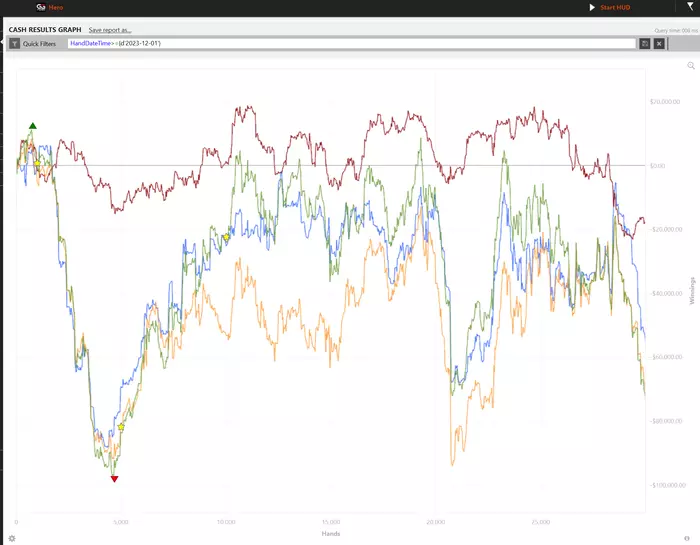The width and height of the screenshot is (700, 545).
Task: Click the yellow star near hand 5,000
Action: tap(121, 427)
